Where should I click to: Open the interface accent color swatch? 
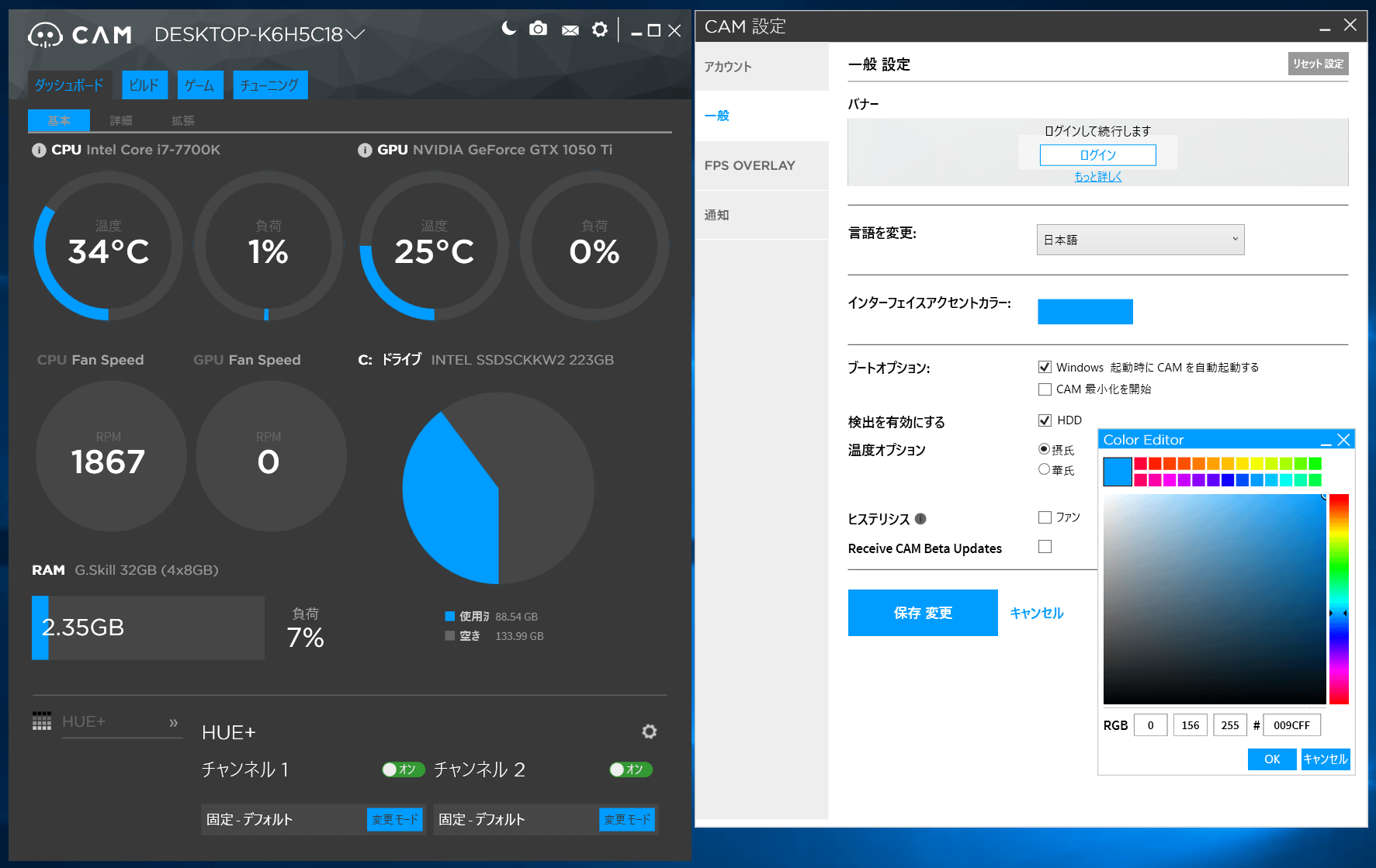(1085, 312)
